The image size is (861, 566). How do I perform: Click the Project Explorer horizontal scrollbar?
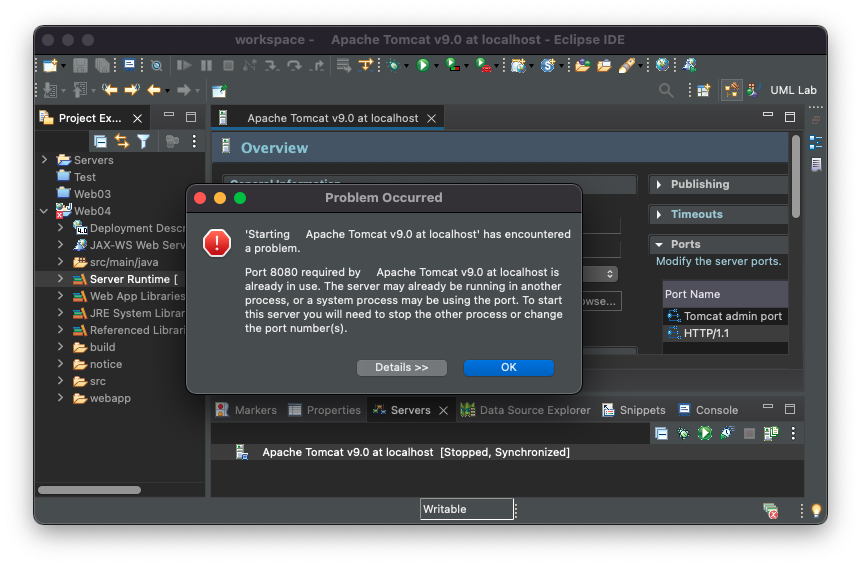pyautogui.click(x=89, y=490)
